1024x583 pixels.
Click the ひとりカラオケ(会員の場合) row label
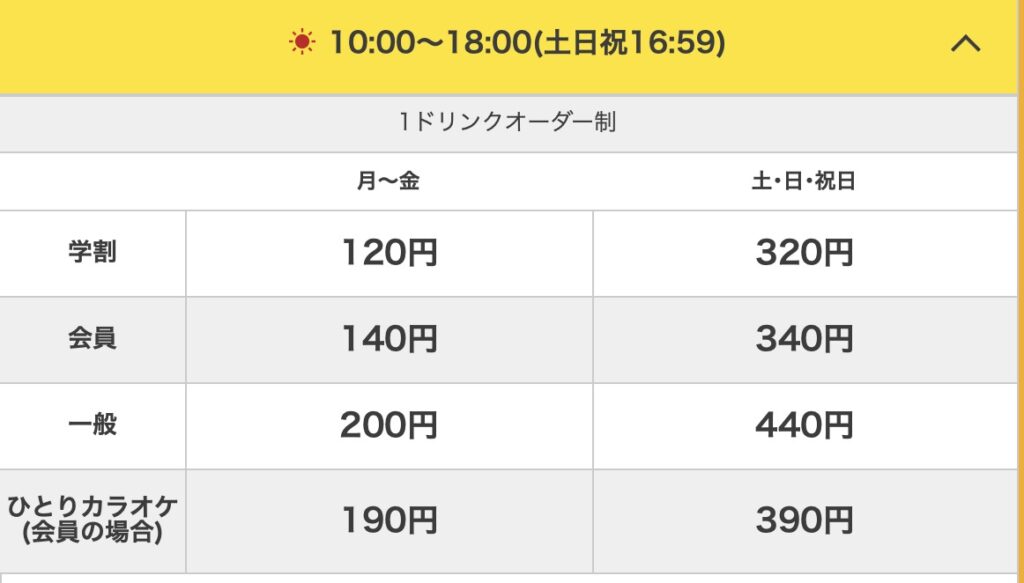92,521
